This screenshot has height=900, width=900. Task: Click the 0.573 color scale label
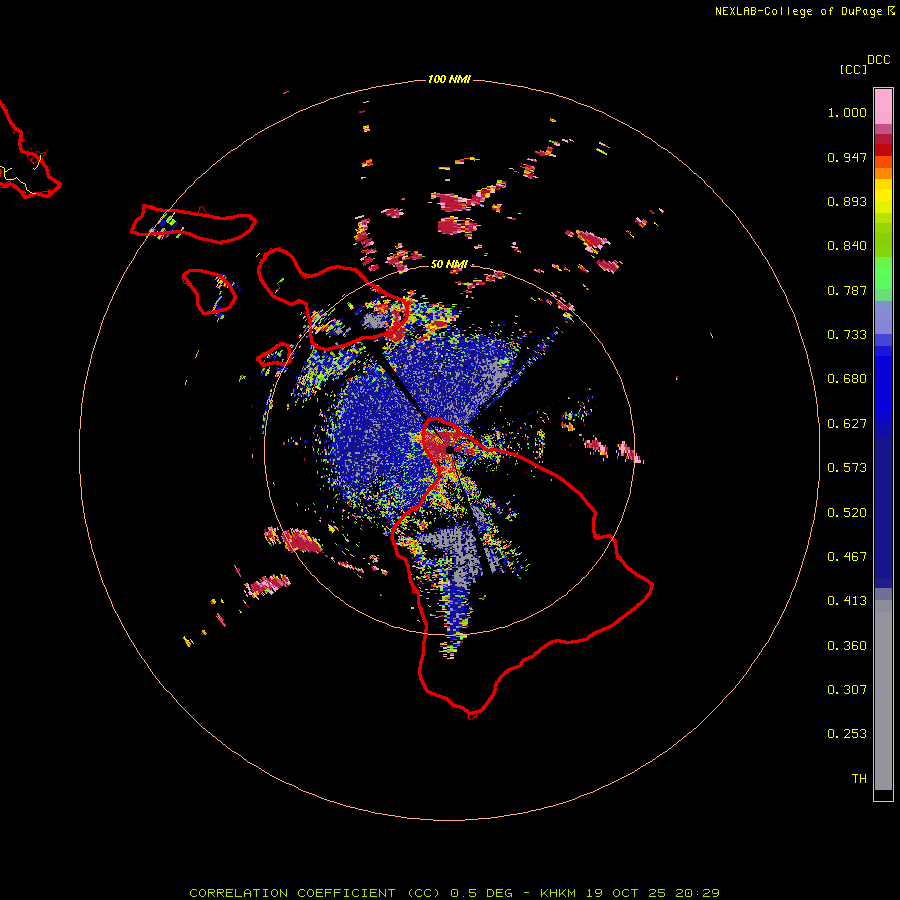click(x=847, y=468)
